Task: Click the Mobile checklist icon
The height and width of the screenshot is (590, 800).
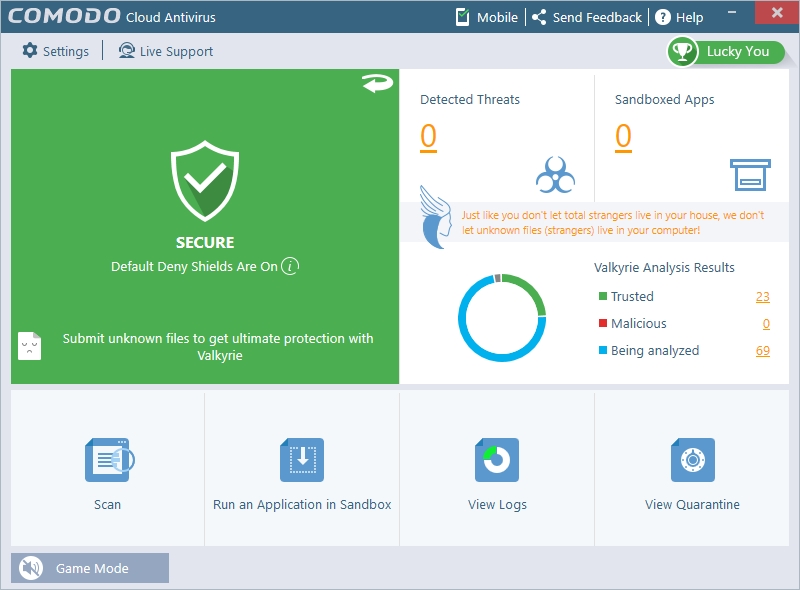Action: [462, 17]
